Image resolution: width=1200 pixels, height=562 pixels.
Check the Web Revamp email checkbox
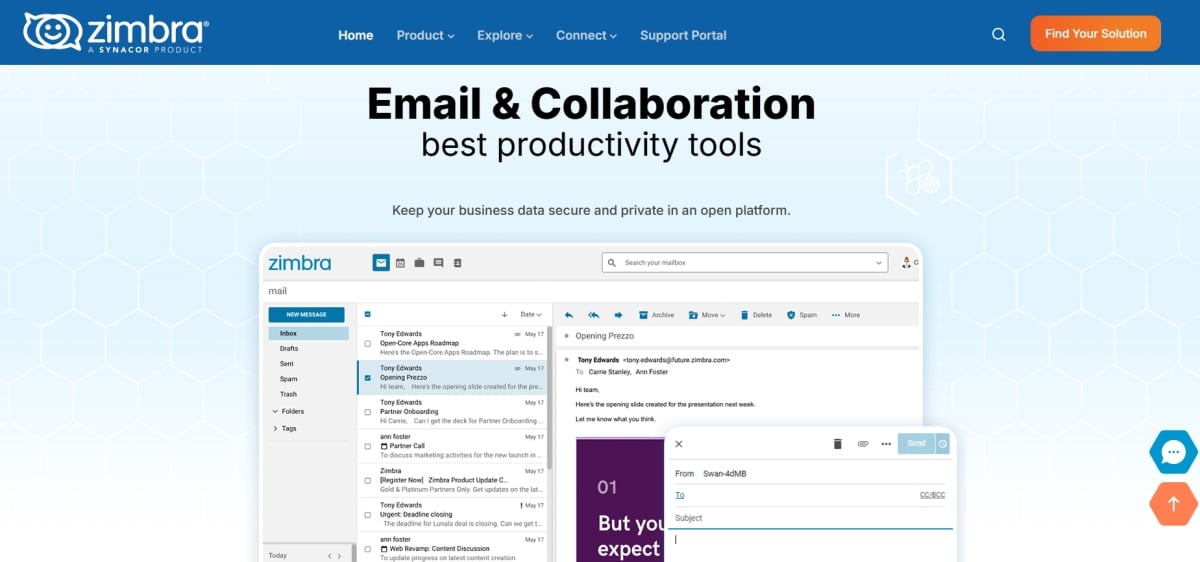[368, 548]
